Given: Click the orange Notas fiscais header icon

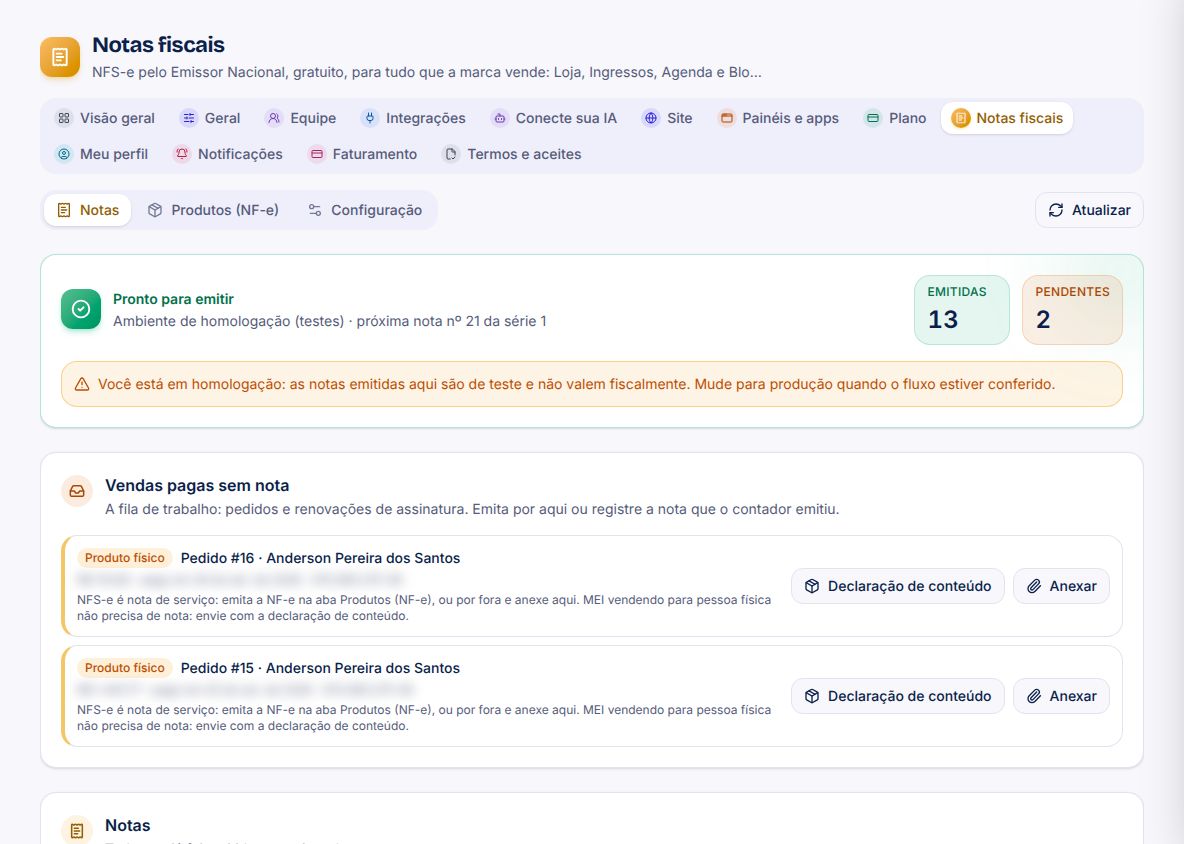Looking at the screenshot, I should [60, 57].
